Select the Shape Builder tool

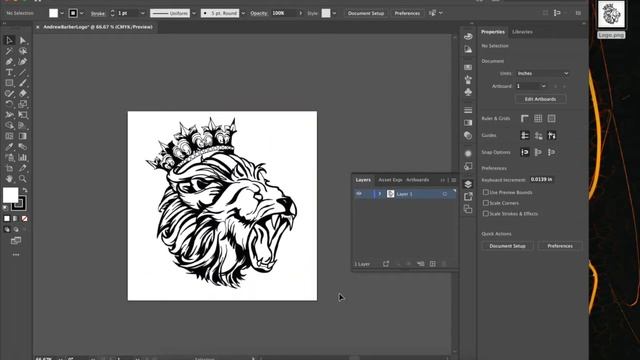tap(9, 125)
